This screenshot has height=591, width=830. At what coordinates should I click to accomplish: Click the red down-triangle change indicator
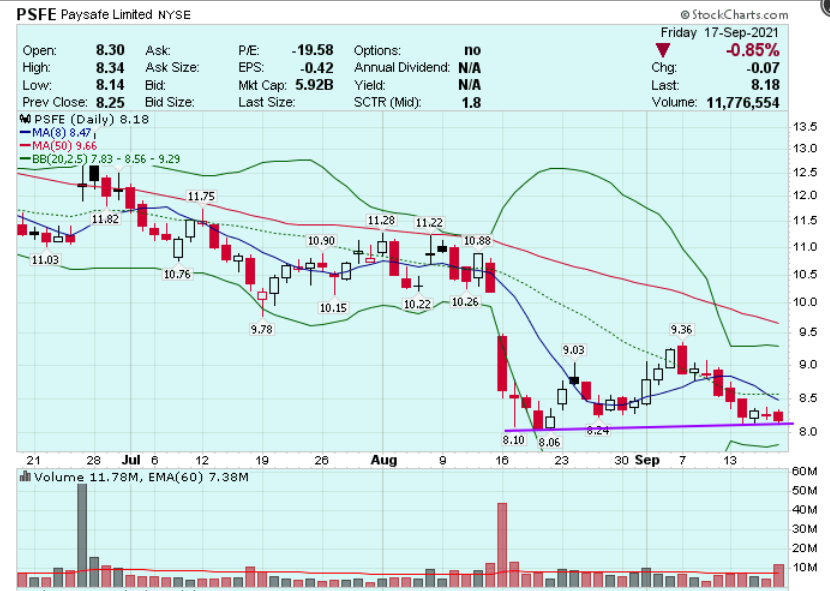tap(662, 51)
